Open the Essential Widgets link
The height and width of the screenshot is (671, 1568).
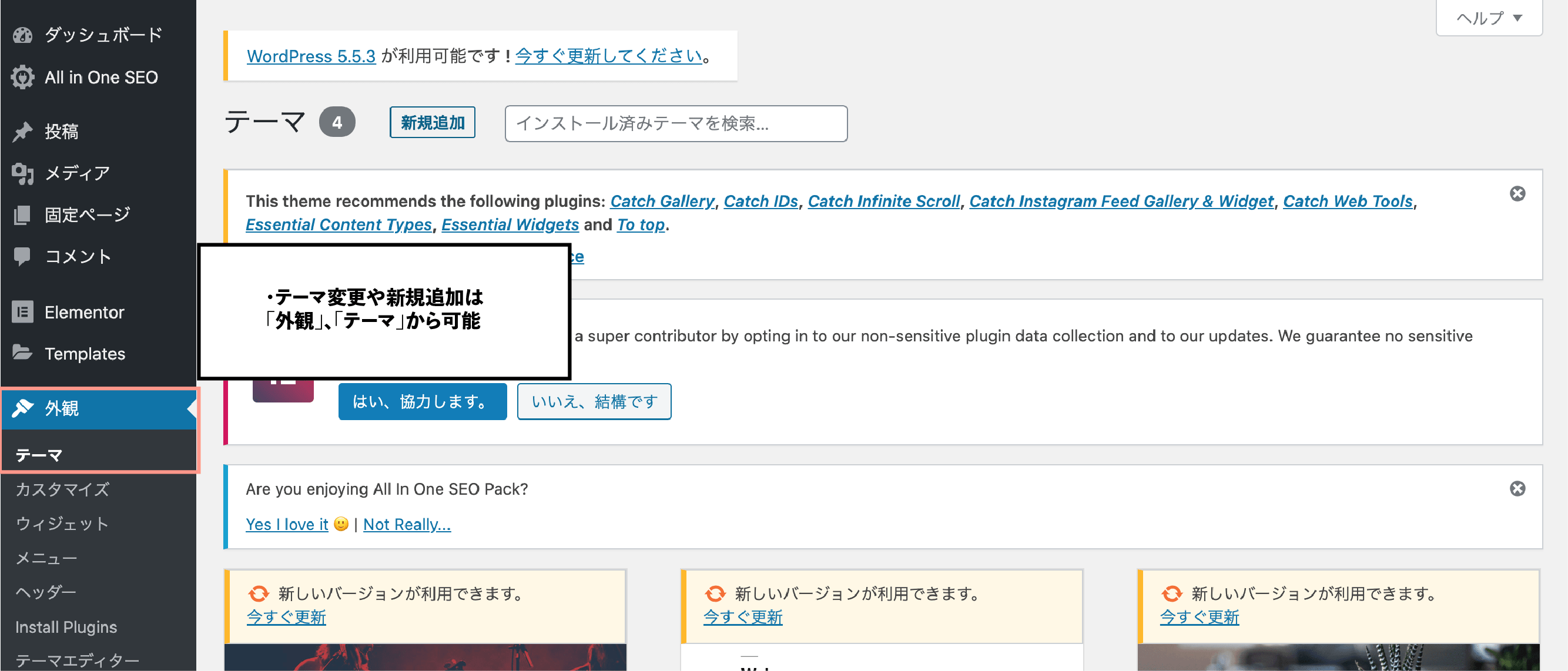pos(510,224)
